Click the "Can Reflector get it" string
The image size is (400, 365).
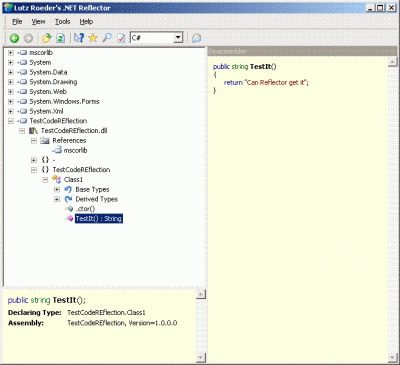click(276, 82)
